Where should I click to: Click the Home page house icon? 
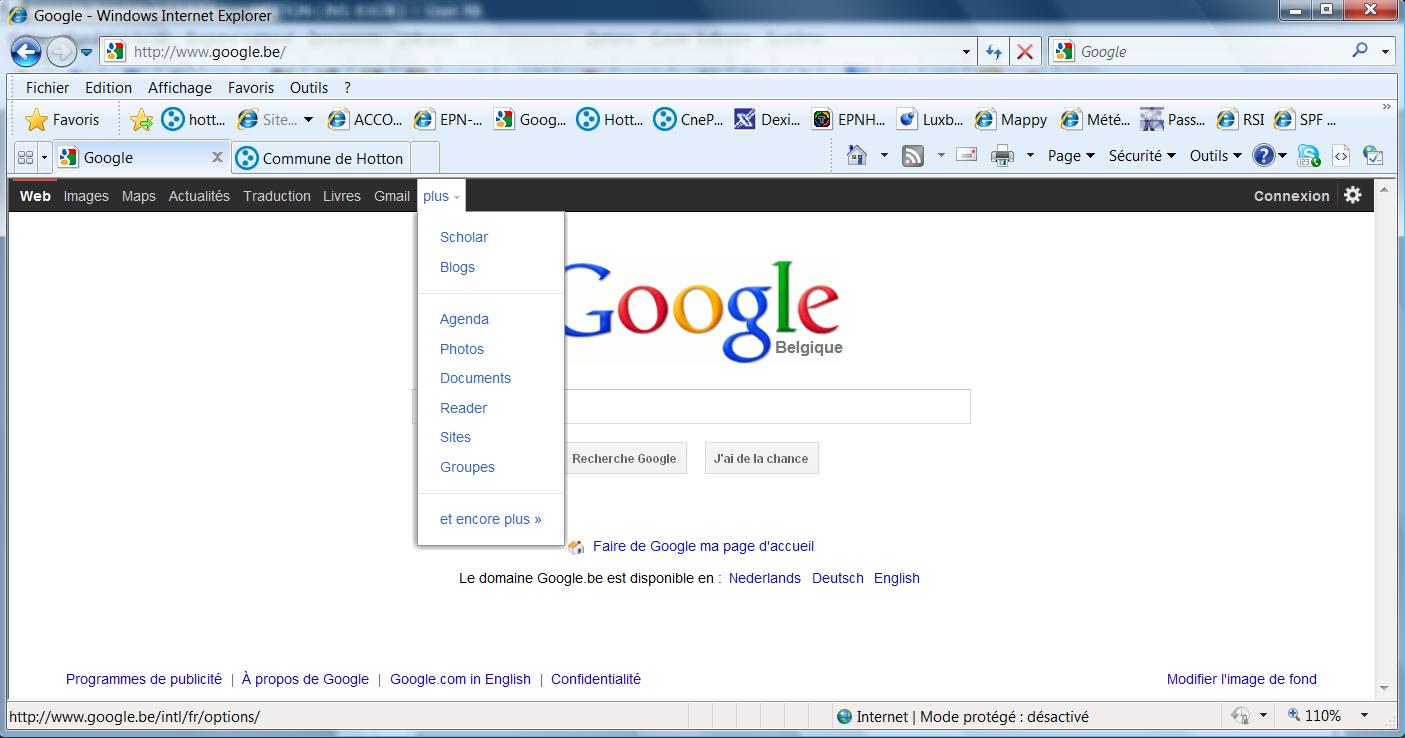point(857,156)
